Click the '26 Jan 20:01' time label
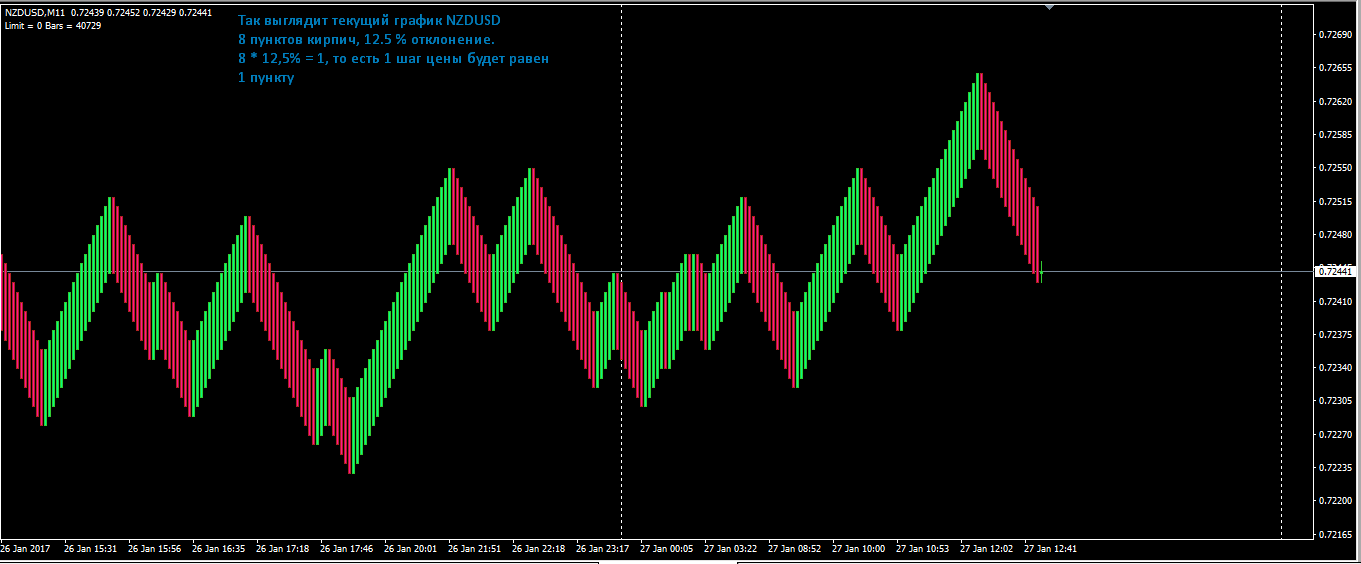The height and width of the screenshot is (564, 1361). pyautogui.click(x=410, y=548)
